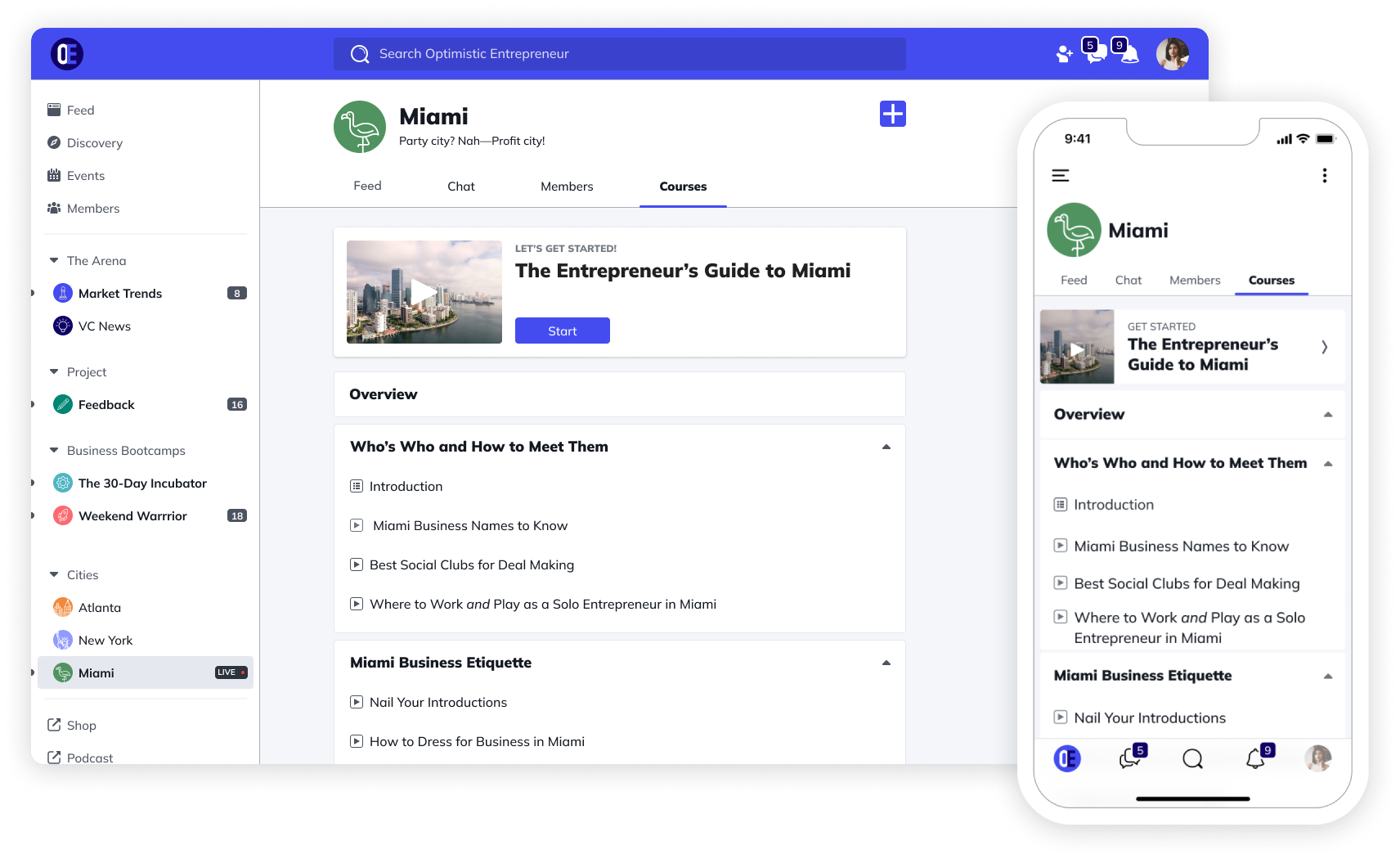
Task: Switch to the Members tab on phone
Action: tap(1195, 280)
